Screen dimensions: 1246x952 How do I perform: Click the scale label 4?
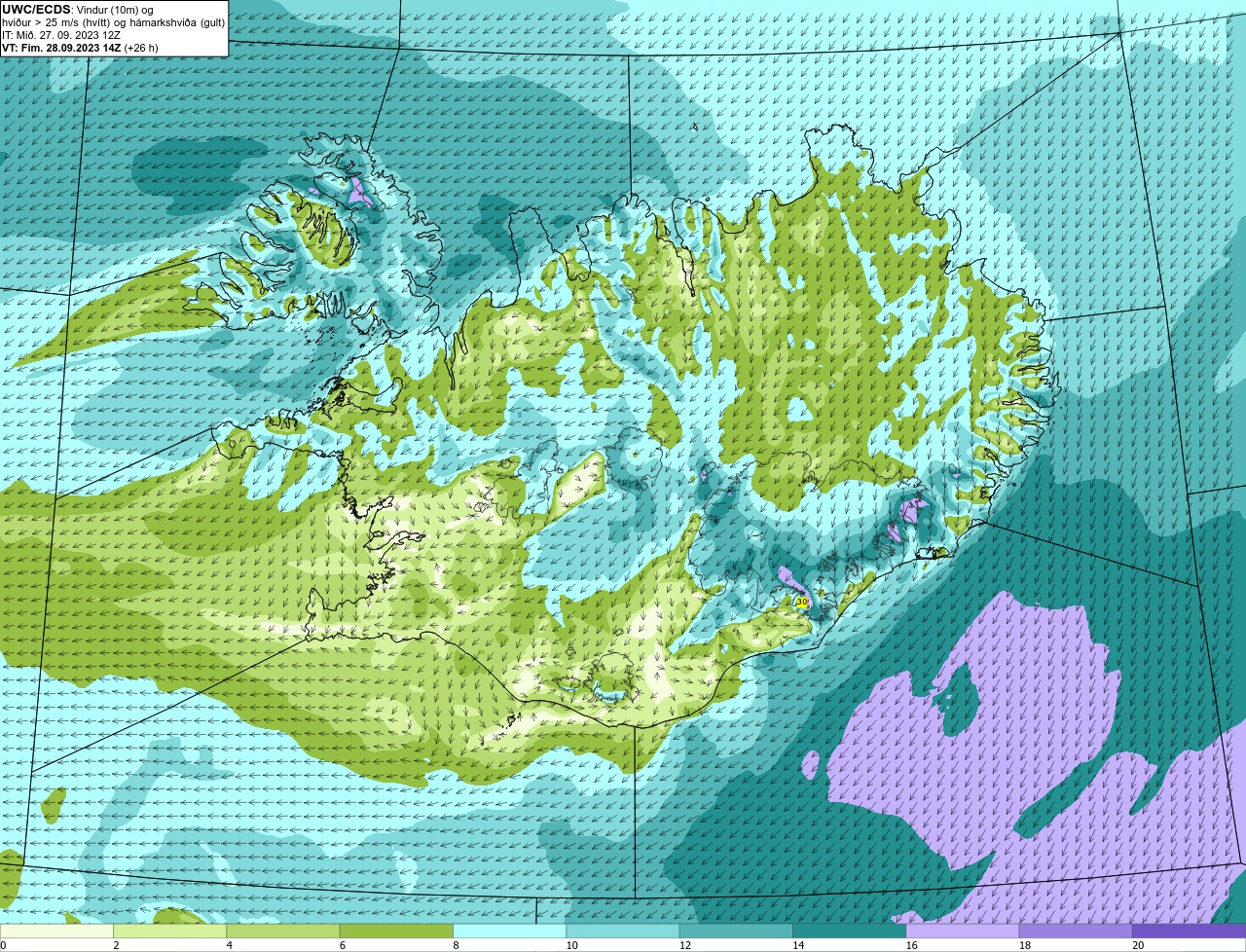230,945
